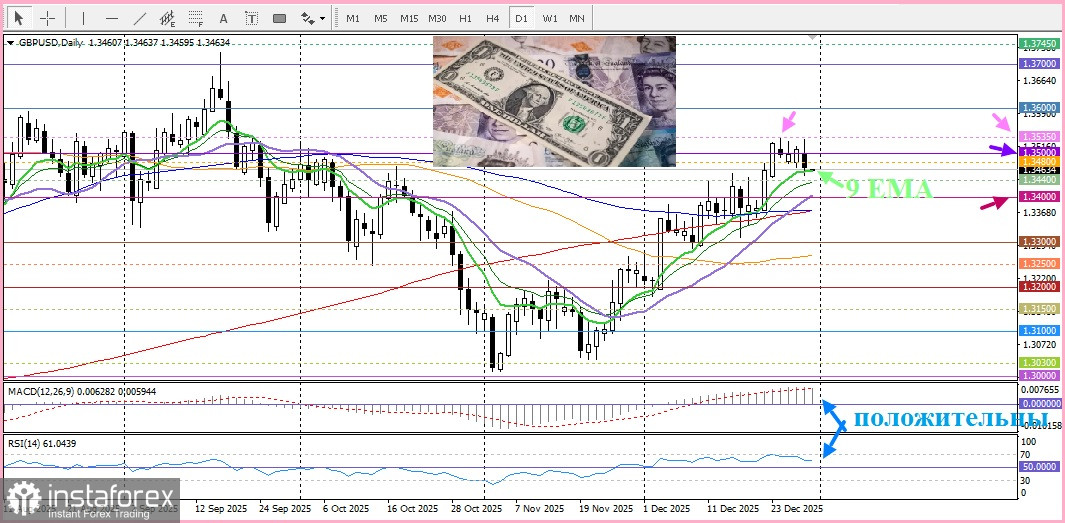This screenshot has height=523, width=1065.
Task: Toggle the H1 timeframe
Action: point(465,18)
